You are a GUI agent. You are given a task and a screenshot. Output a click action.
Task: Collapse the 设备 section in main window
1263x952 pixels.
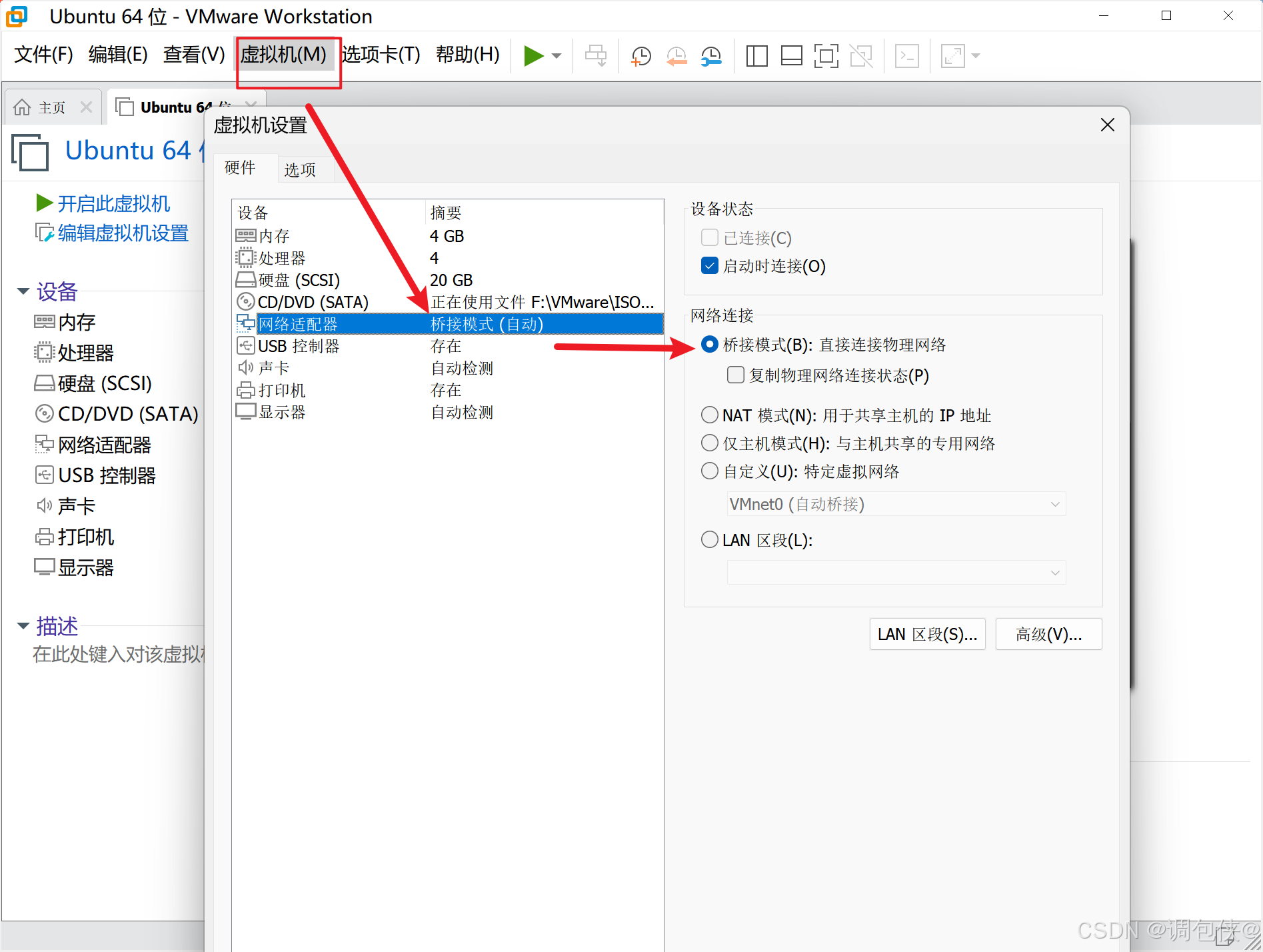point(23,291)
